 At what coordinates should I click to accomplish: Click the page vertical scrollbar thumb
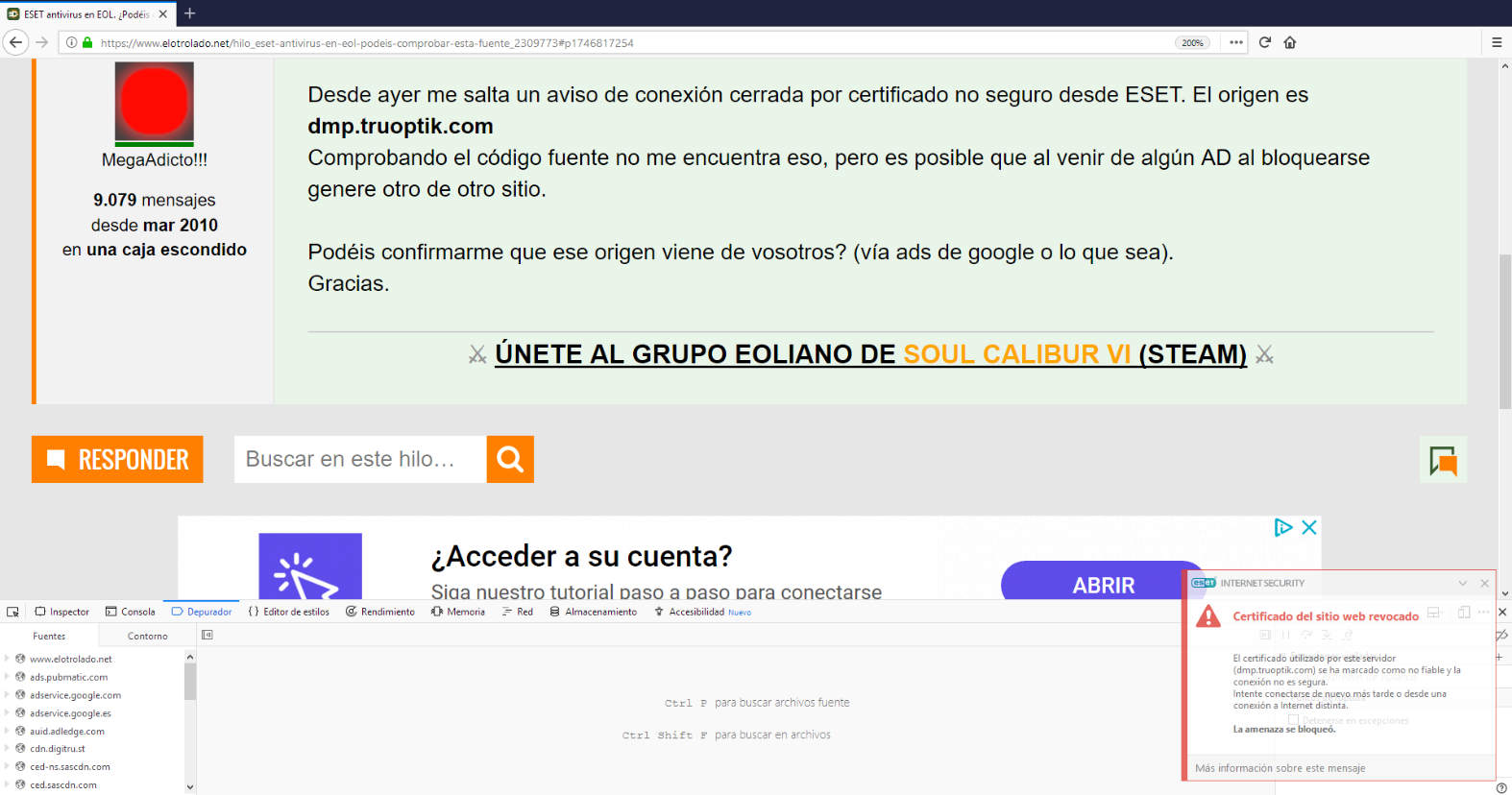click(1504, 331)
